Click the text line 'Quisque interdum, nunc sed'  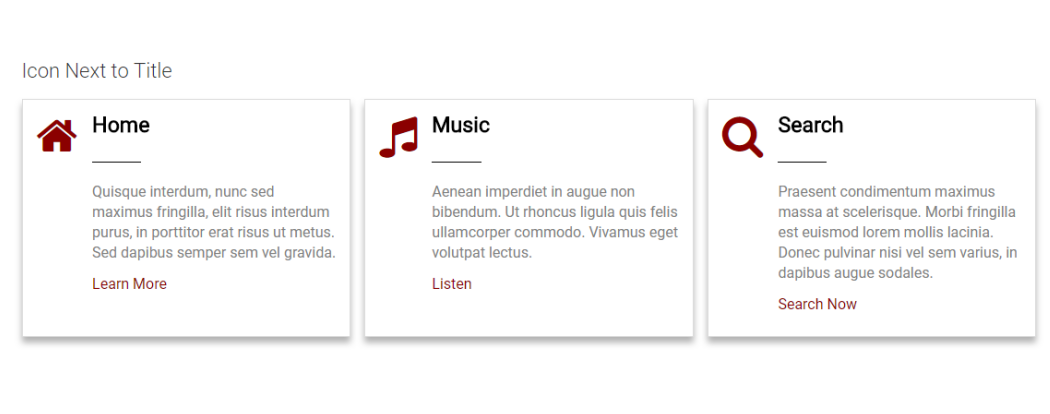[x=183, y=192]
